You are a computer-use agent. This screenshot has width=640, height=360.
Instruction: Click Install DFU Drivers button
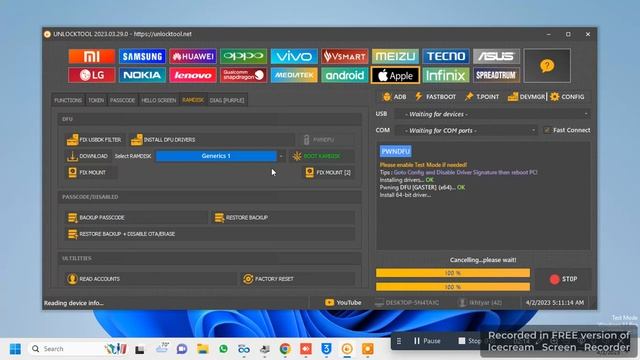click(x=211, y=140)
